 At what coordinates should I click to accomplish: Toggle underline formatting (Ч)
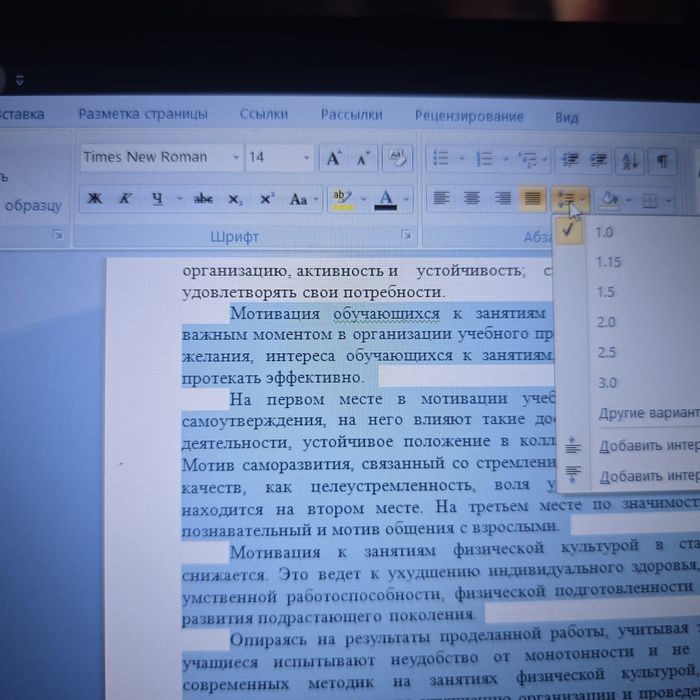click(157, 198)
